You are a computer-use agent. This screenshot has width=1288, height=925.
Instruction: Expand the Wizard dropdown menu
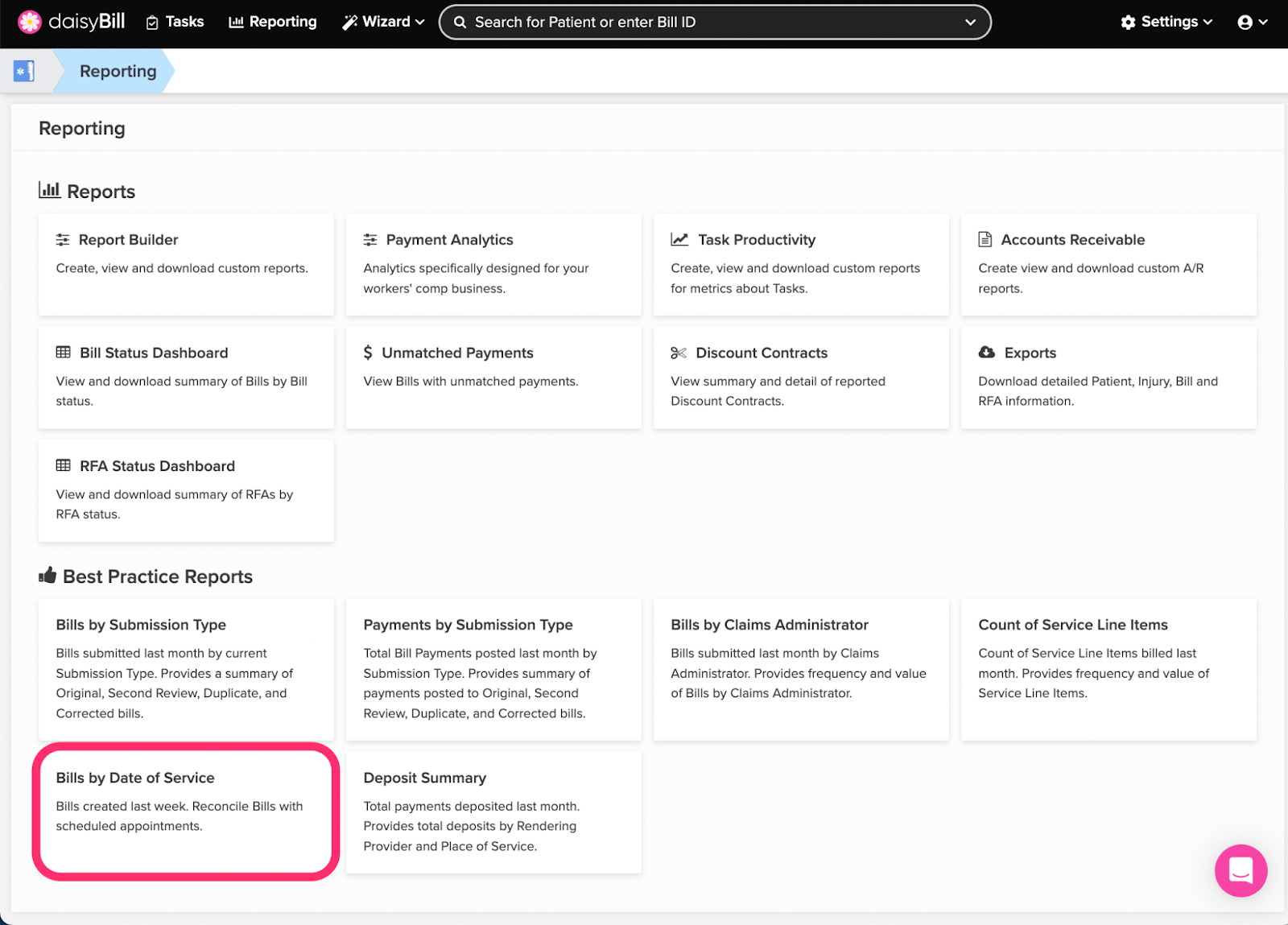pyautogui.click(x=383, y=22)
